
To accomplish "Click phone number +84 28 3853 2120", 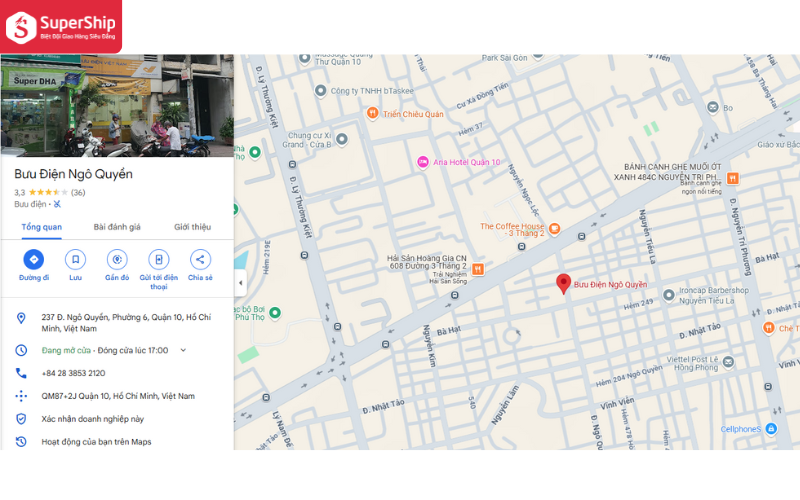I will coord(73,373).
